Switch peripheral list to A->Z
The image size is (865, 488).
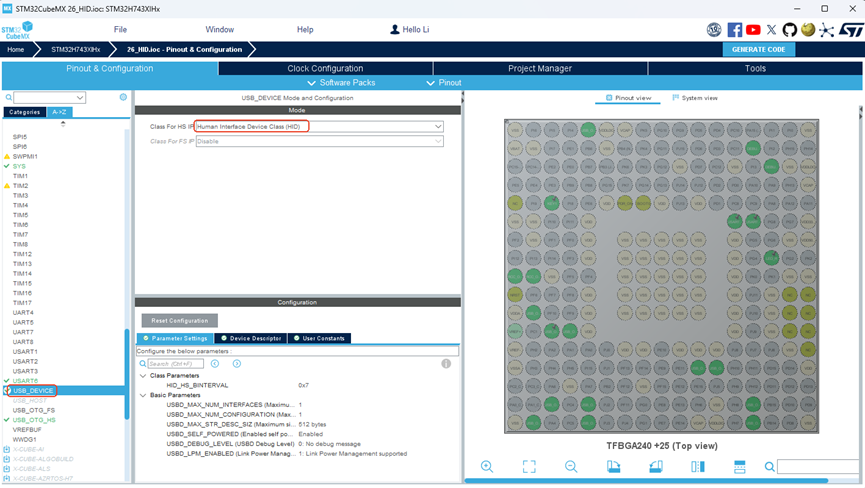point(59,112)
